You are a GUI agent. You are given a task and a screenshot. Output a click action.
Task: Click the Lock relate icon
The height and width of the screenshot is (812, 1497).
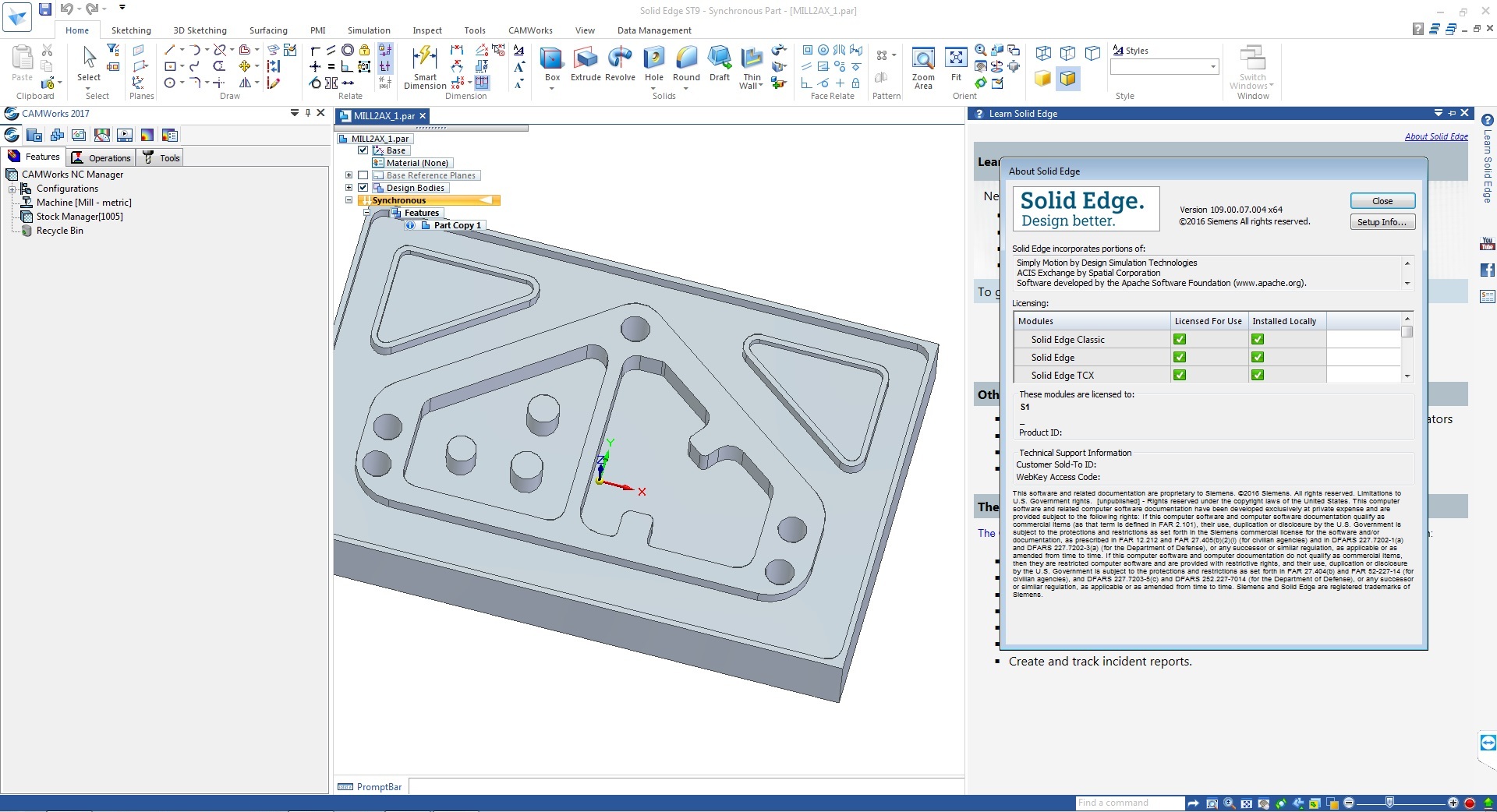click(x=364, y=50)
